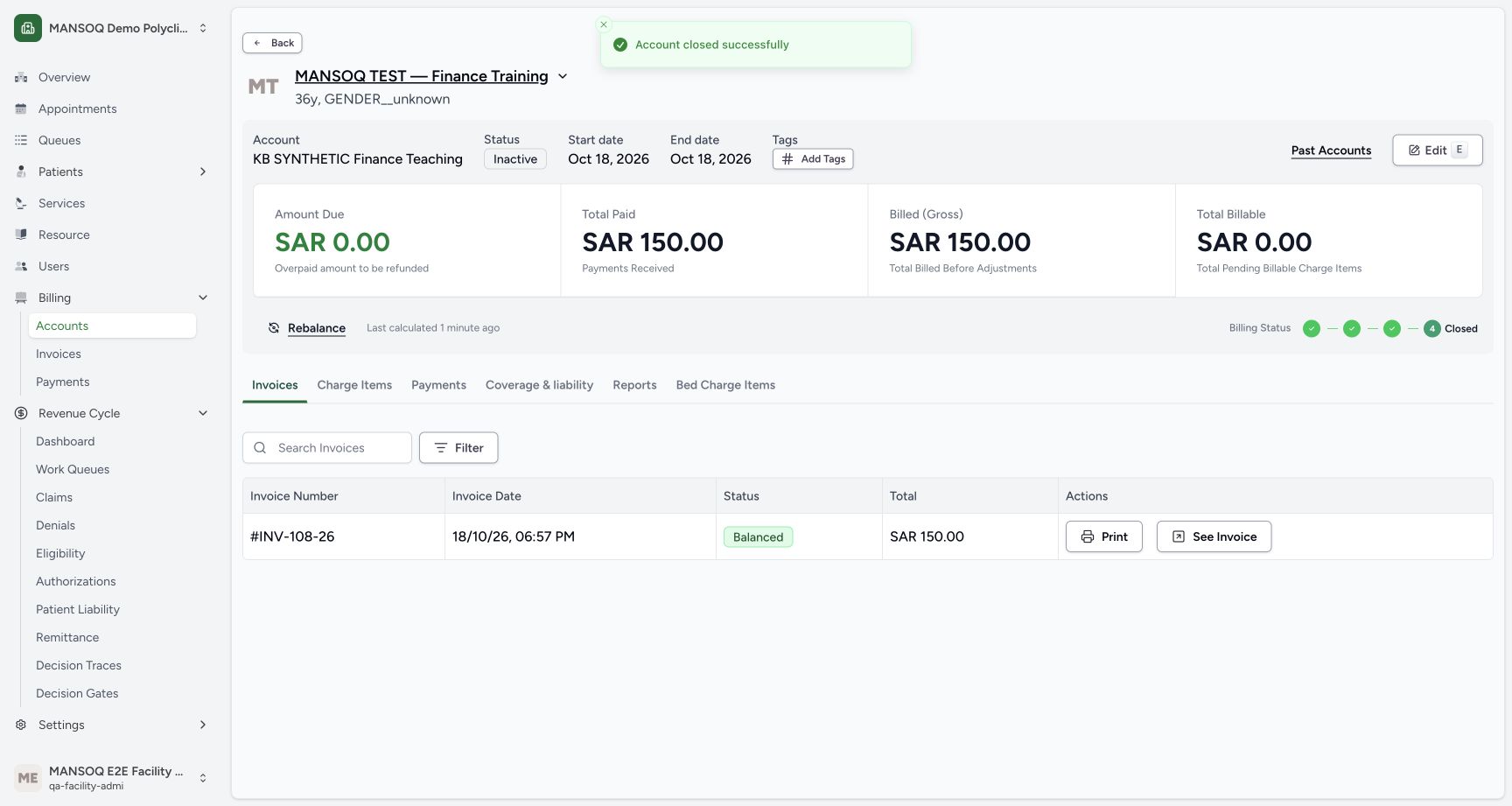Open the Bed Charge Items tab

click(725, 385)
